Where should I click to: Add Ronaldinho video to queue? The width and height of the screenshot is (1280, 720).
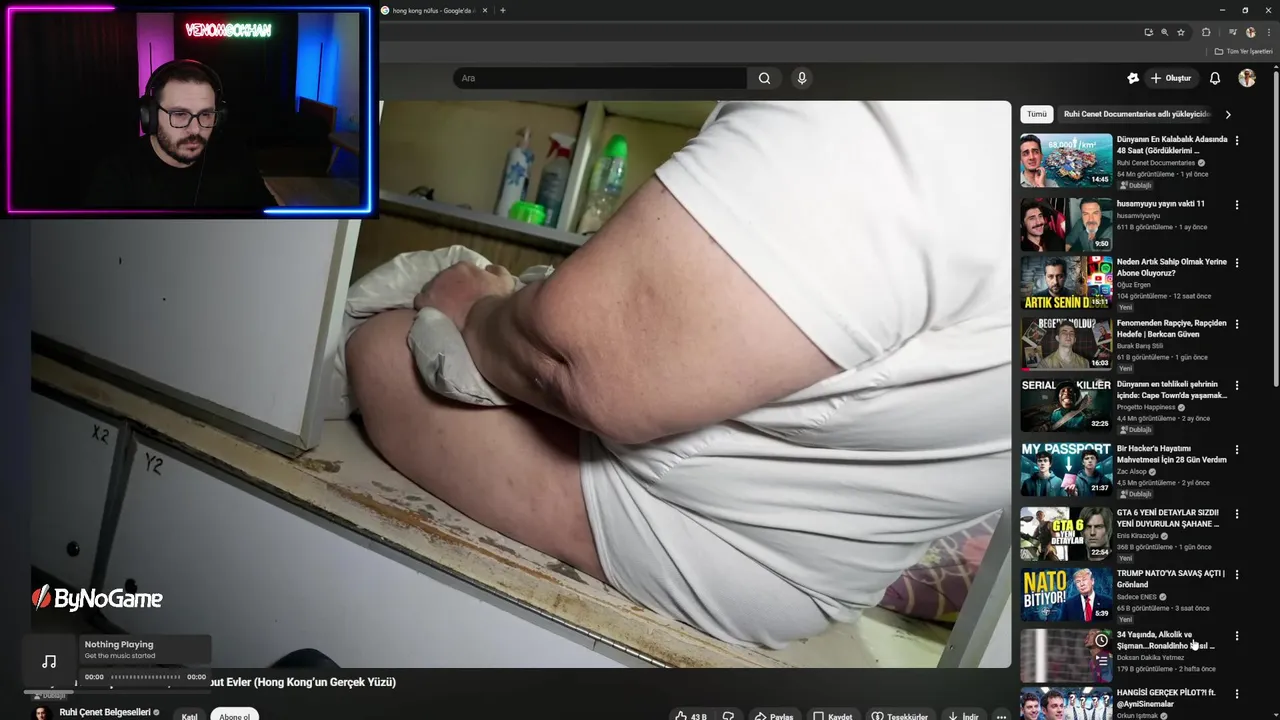tap(1101, 660)
